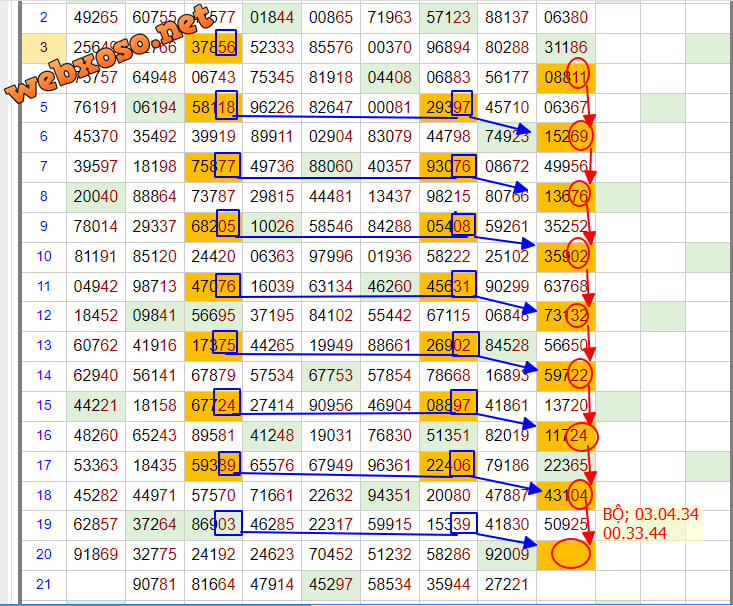The height and width of the screenshot is (606, 733).
Task: Select cell containing 08672
Action: [507, 166]
